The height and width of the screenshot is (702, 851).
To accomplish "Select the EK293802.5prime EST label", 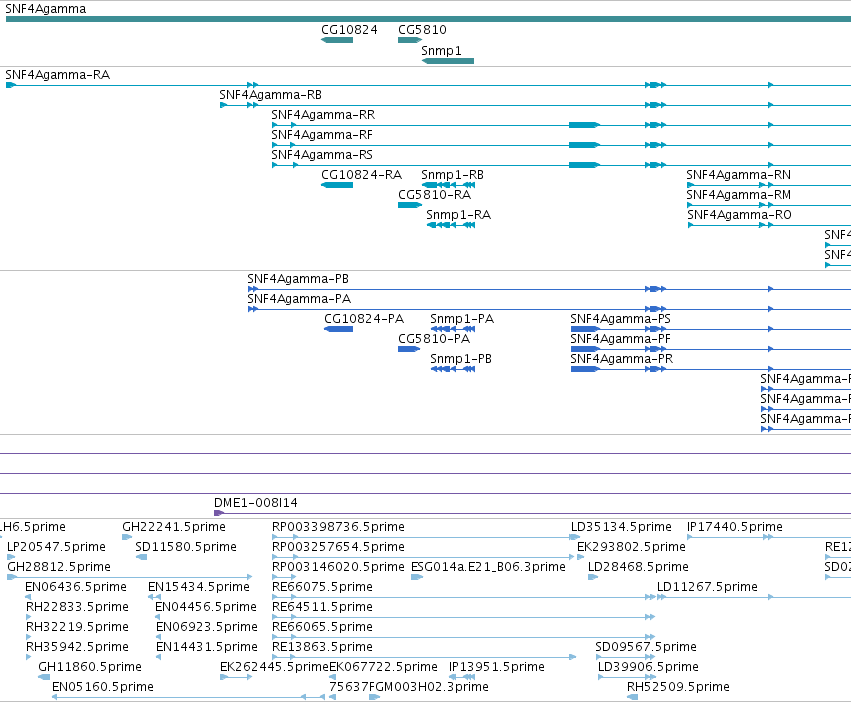I will tap(631, 547).
